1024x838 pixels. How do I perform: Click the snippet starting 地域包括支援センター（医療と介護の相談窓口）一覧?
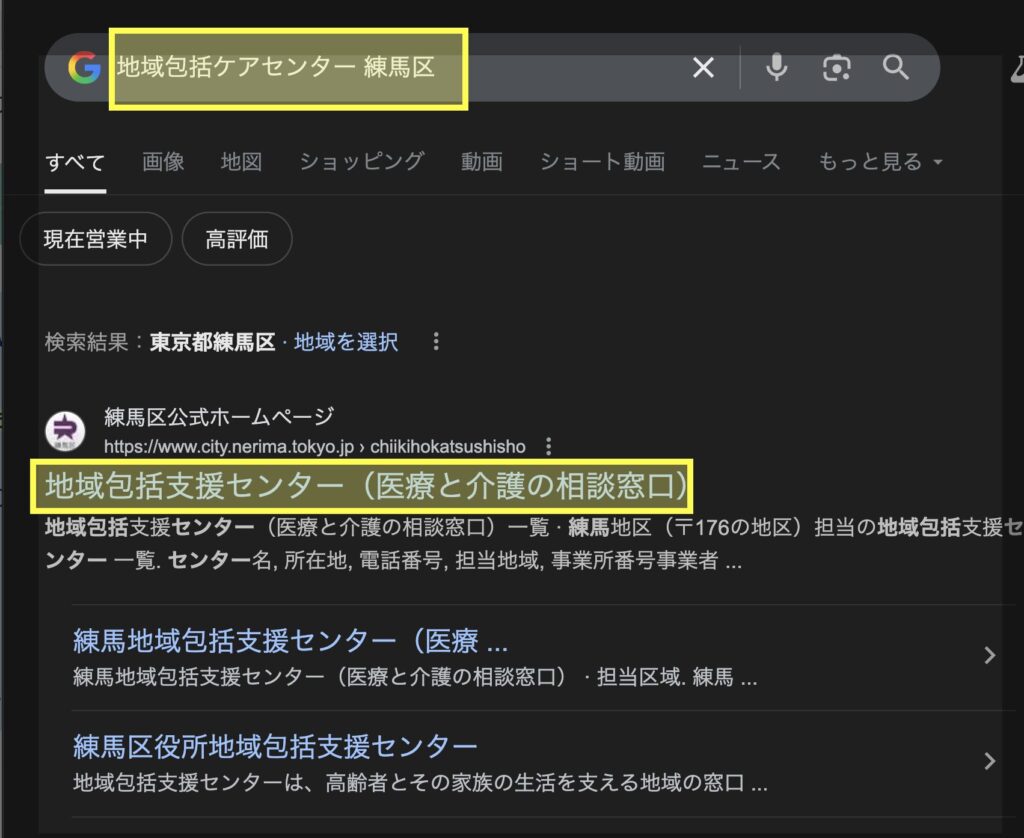pos(532,544)
